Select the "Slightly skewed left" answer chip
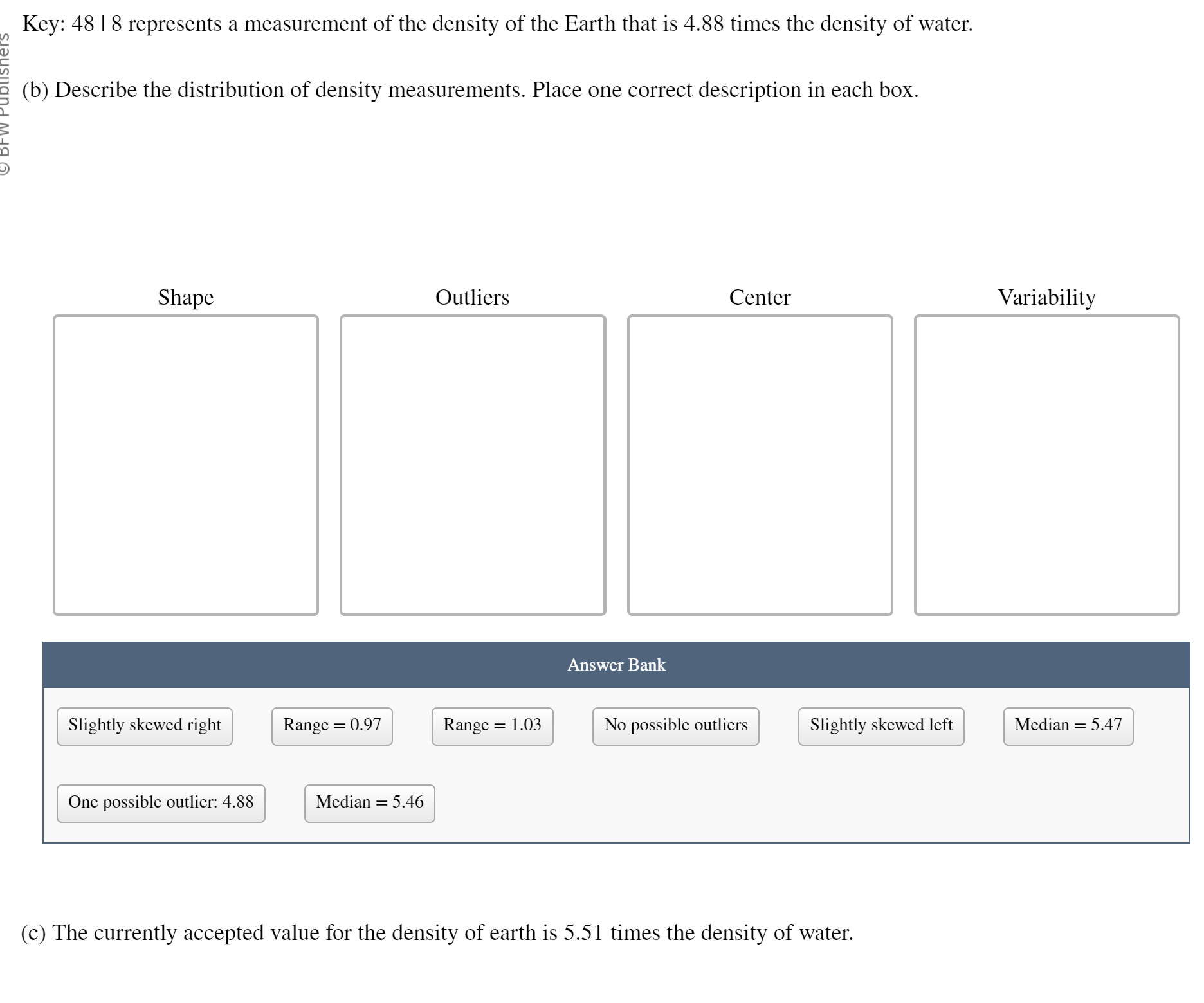Screen dimensions: 1204x1003 880,725
